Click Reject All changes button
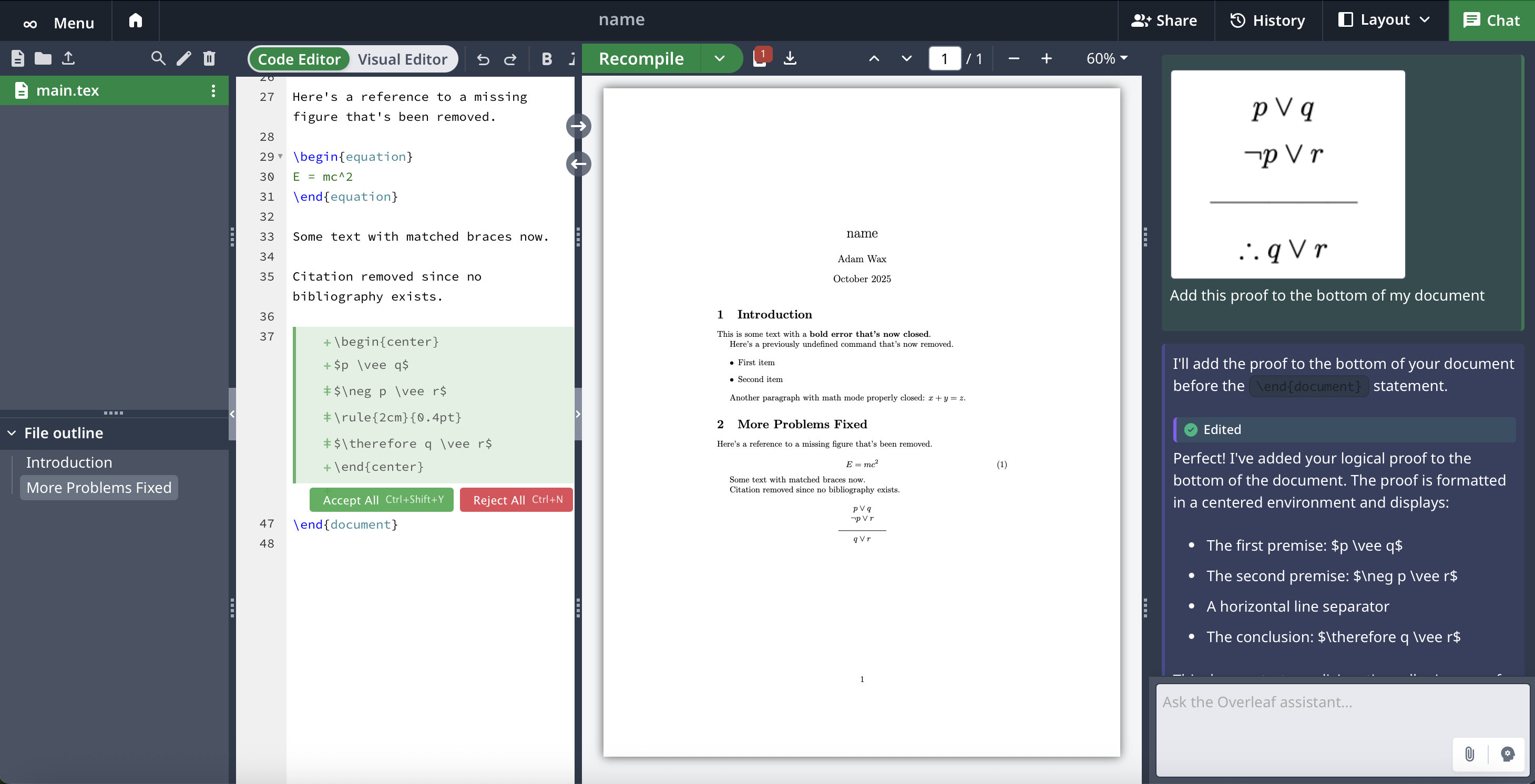 click(516, 500)
